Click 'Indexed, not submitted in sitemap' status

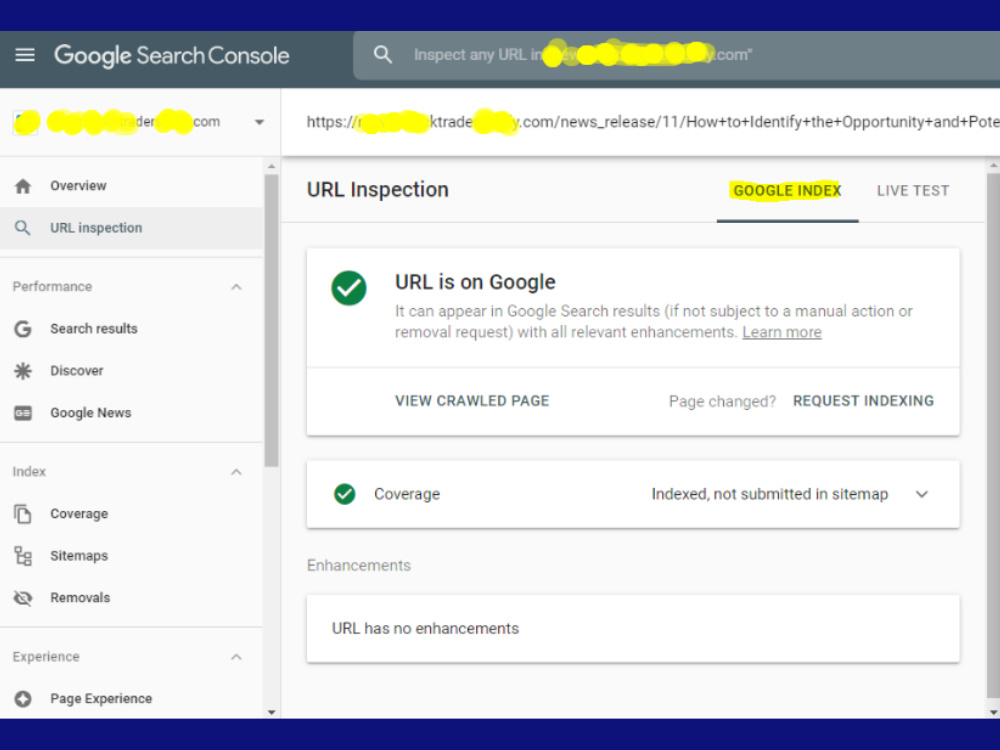tap(770, 494)
